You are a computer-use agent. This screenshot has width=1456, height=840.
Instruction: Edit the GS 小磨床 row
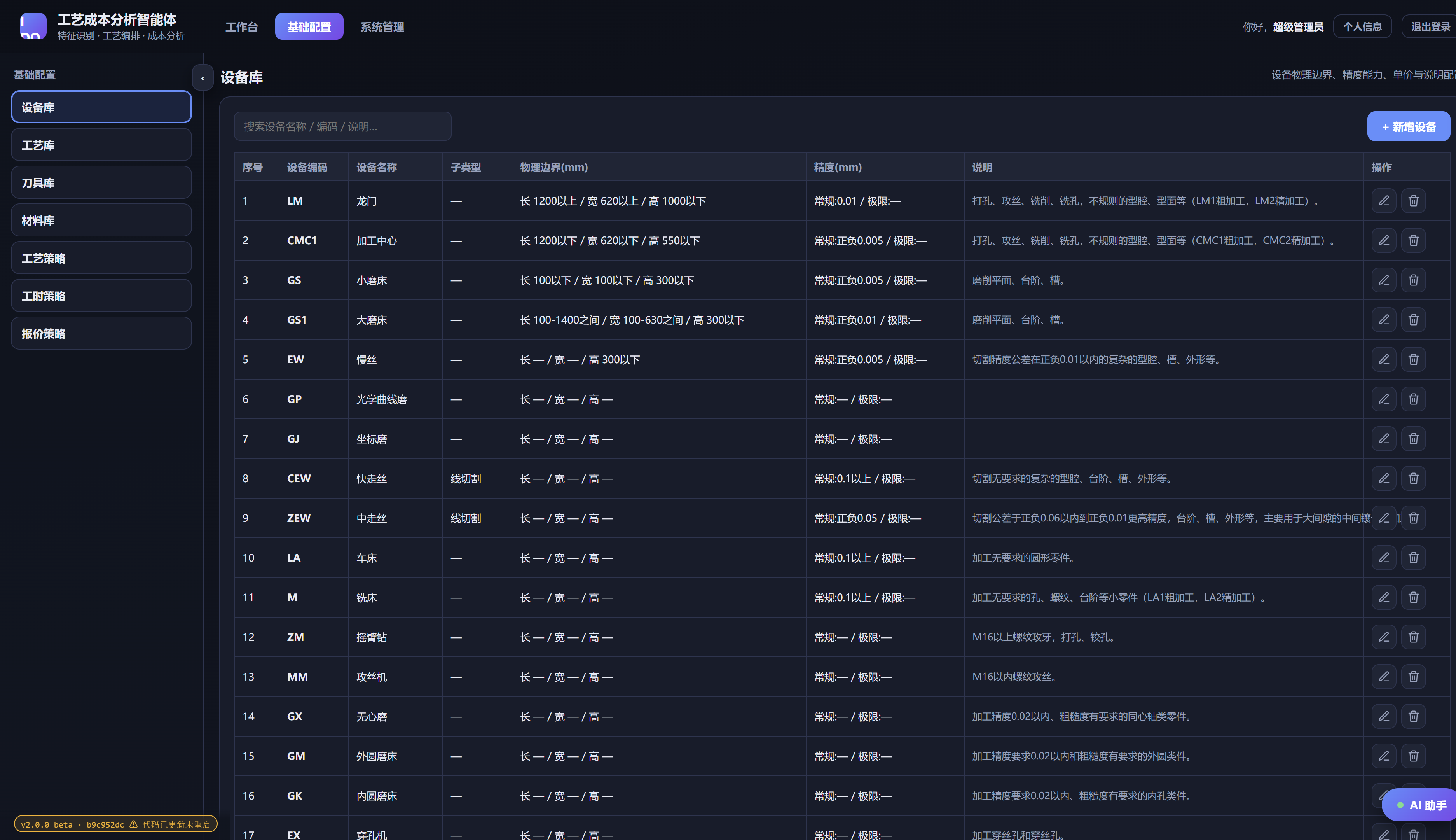(x=1383, y=280)
